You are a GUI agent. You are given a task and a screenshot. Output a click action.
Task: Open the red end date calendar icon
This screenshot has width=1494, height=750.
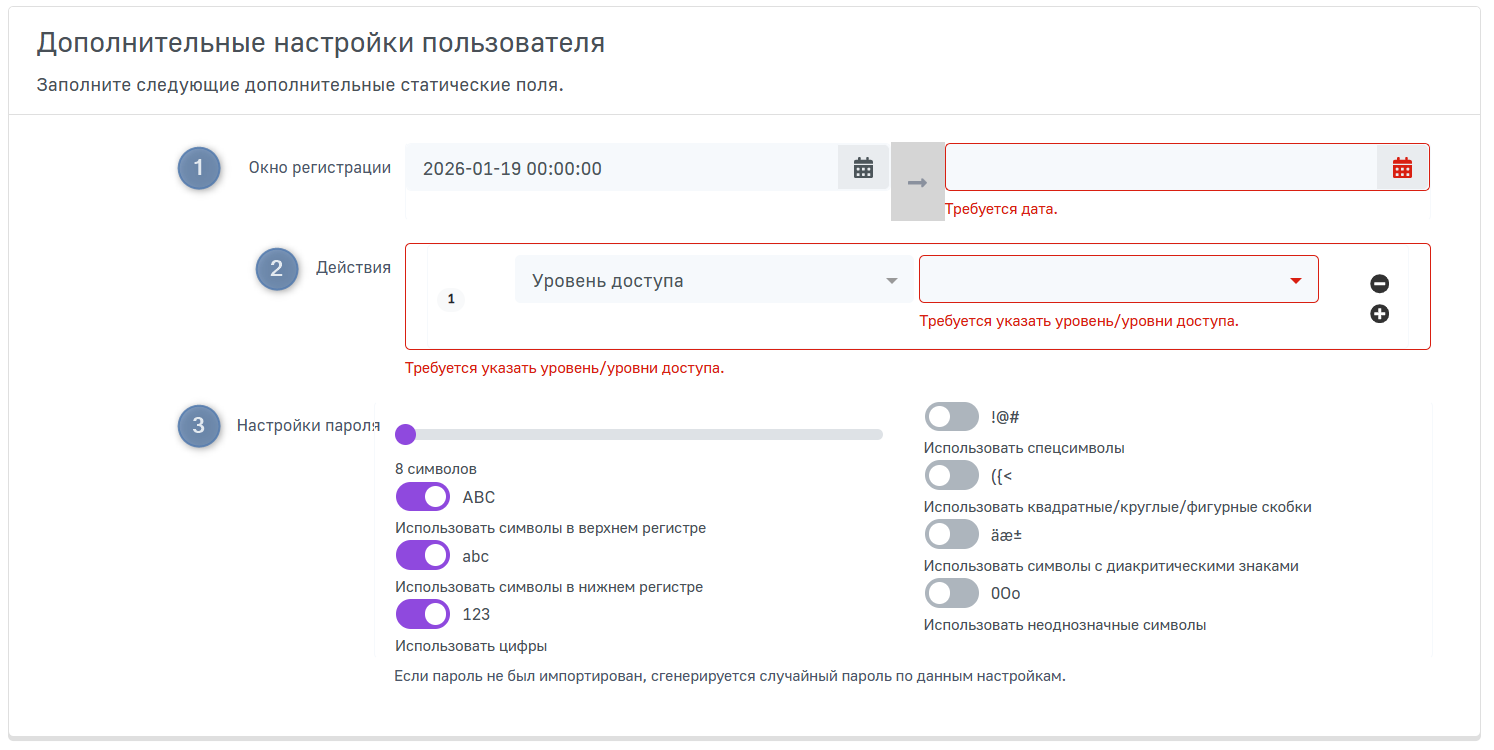pyautogui.click(x=1402, y=168)
